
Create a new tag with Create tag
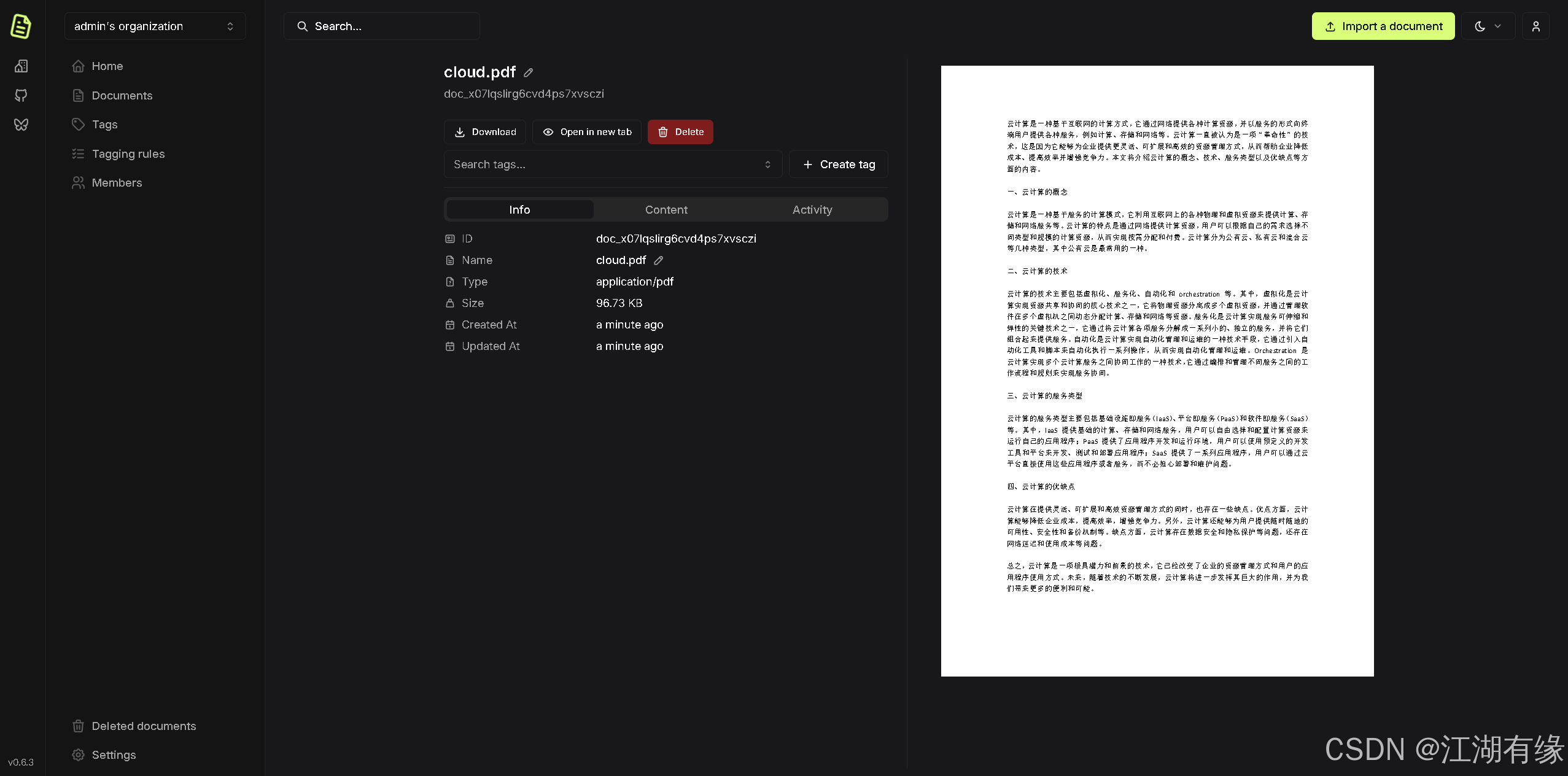click(x=838, y=164)
